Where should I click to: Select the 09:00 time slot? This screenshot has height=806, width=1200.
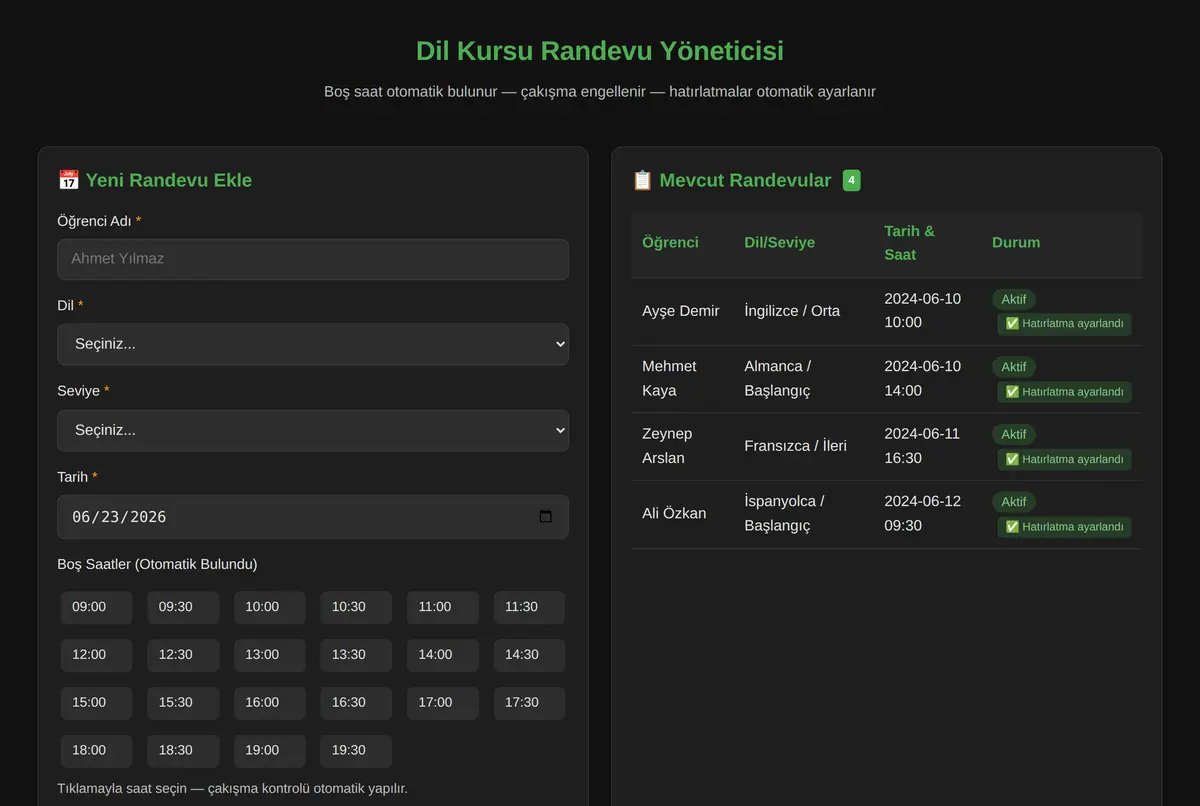click(96, 607)
